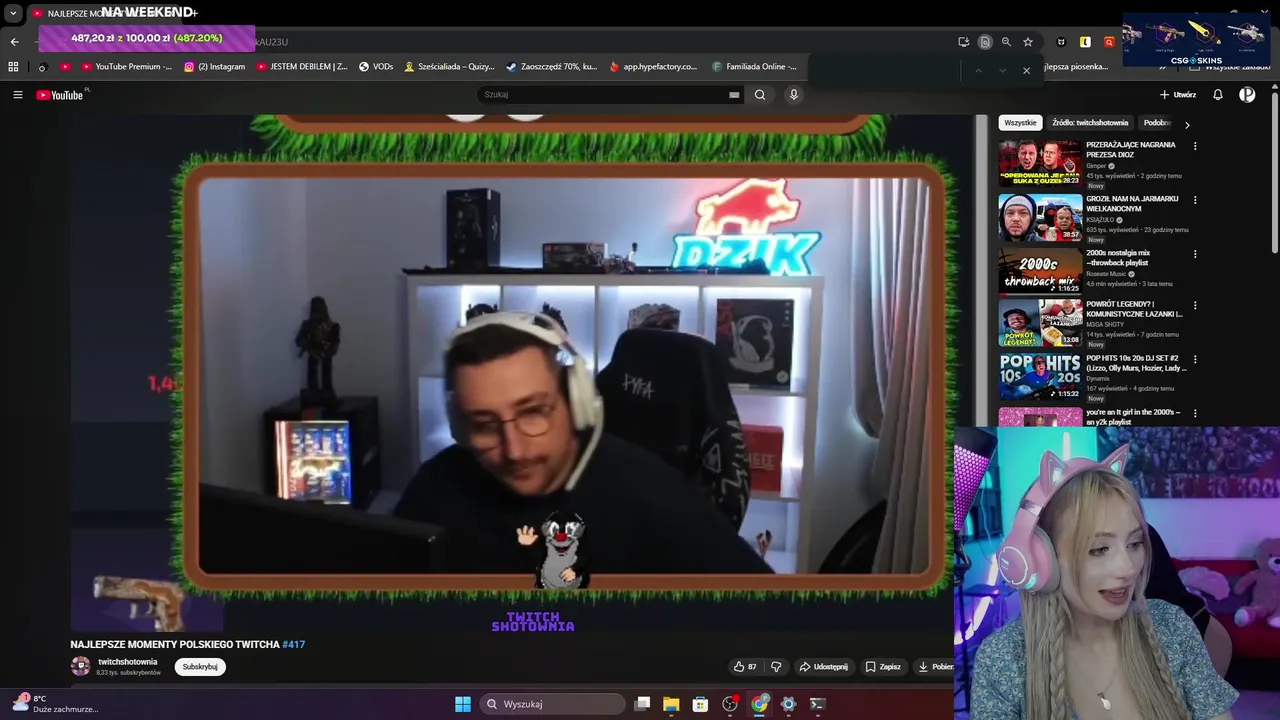Click the browser back arrow
The width and height of the screenshot is (1280, 720).
14,42
